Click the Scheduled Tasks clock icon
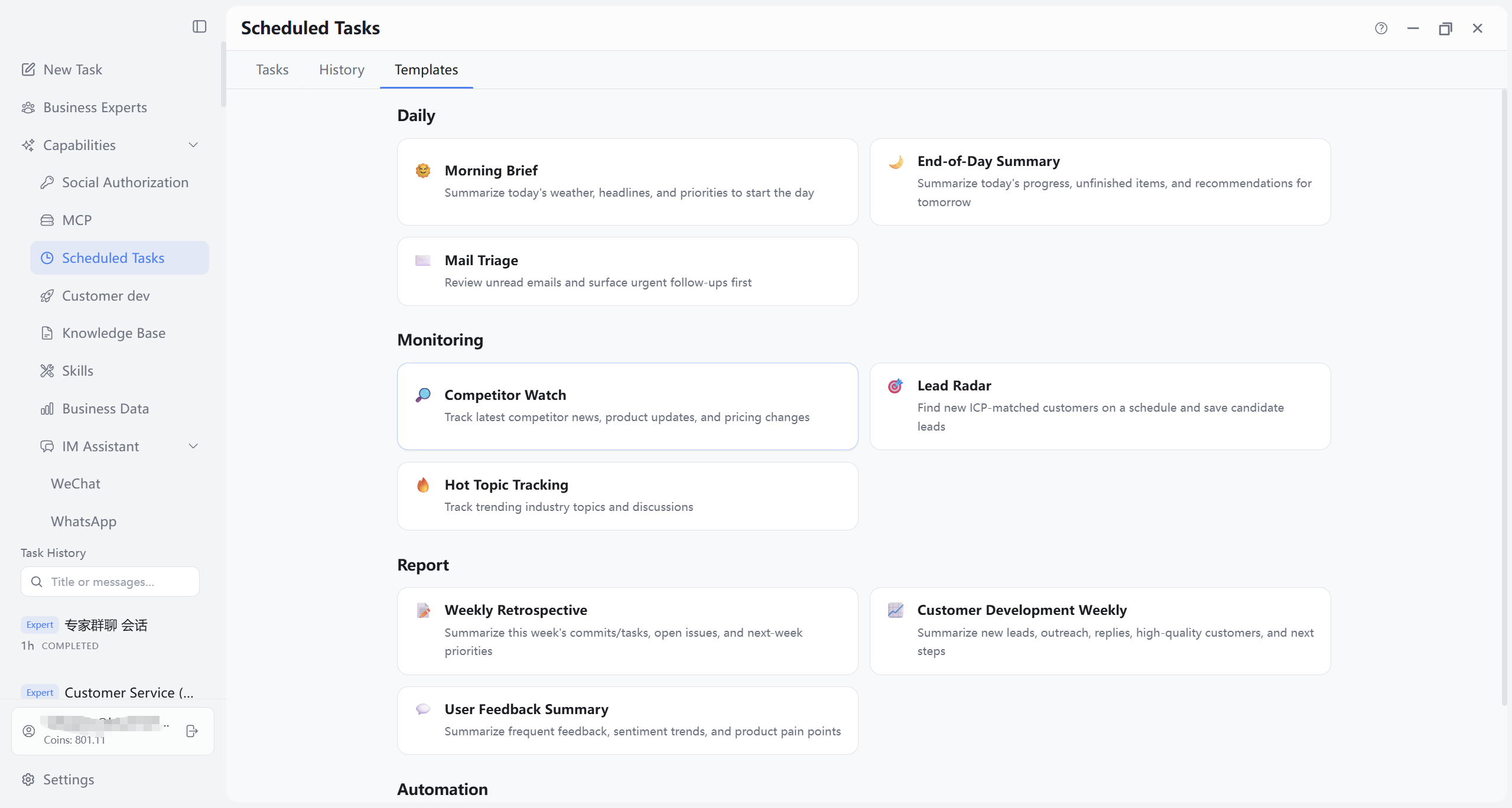 click(x=47, y=258)
